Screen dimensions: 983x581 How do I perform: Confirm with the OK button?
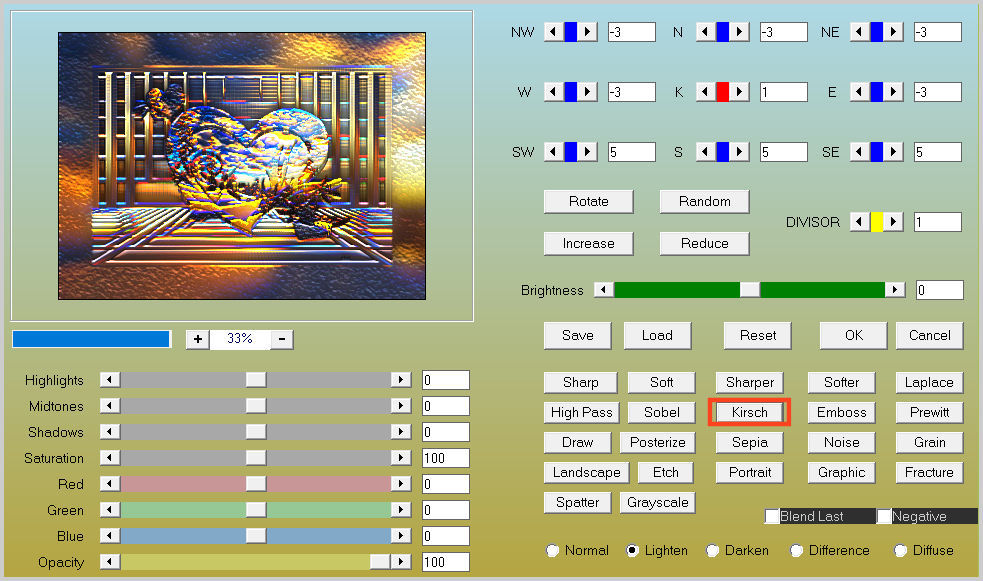(853, 336)
